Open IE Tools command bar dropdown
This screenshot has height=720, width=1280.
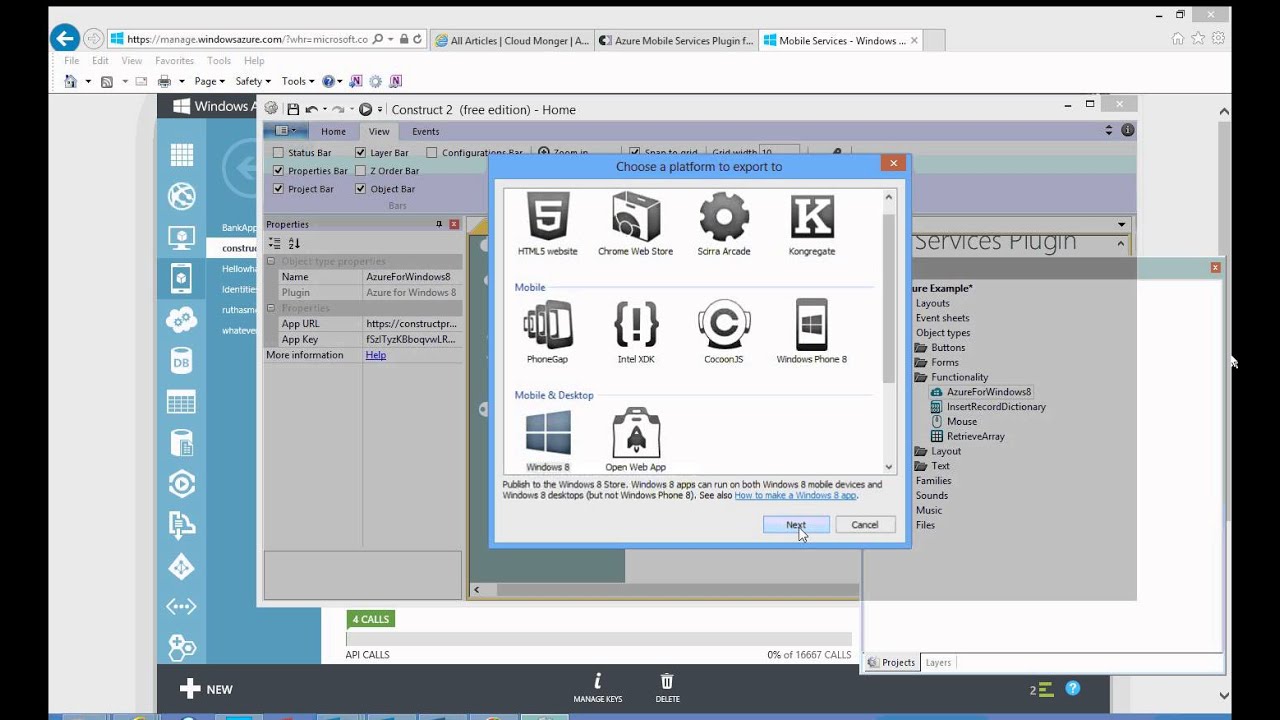[x=298, y=81]
